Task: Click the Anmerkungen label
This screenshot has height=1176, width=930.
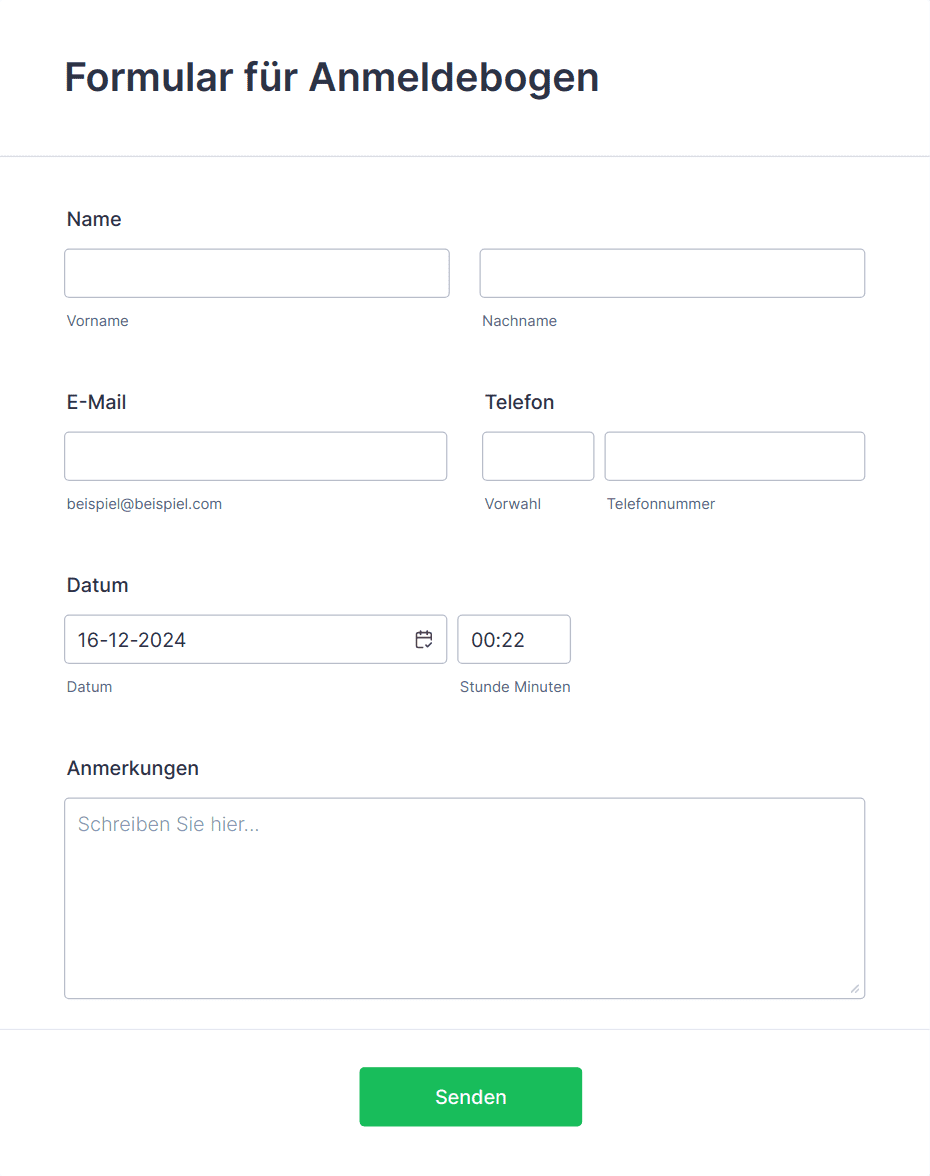Action: (133, 768)
